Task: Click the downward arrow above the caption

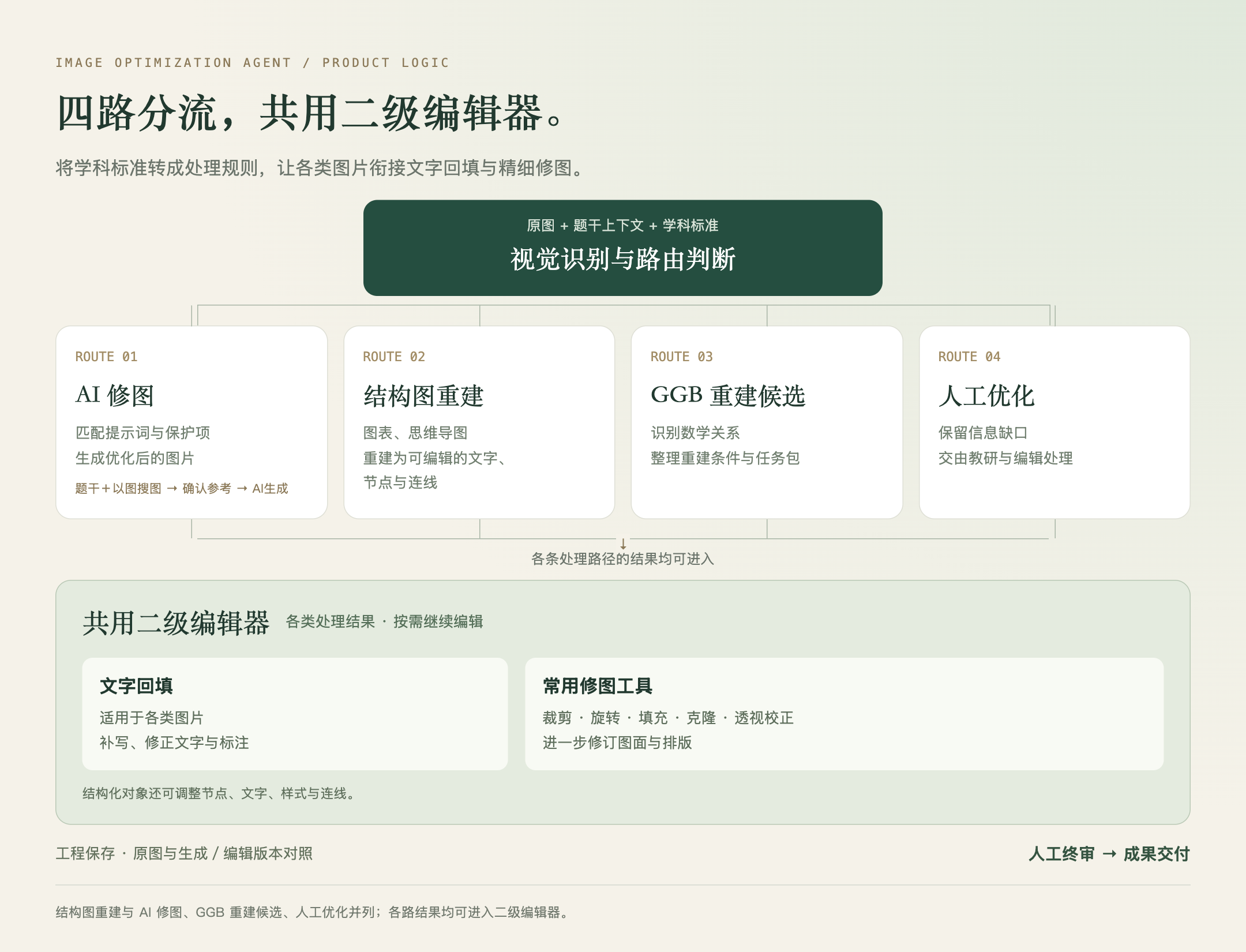Action: (623, 544)
